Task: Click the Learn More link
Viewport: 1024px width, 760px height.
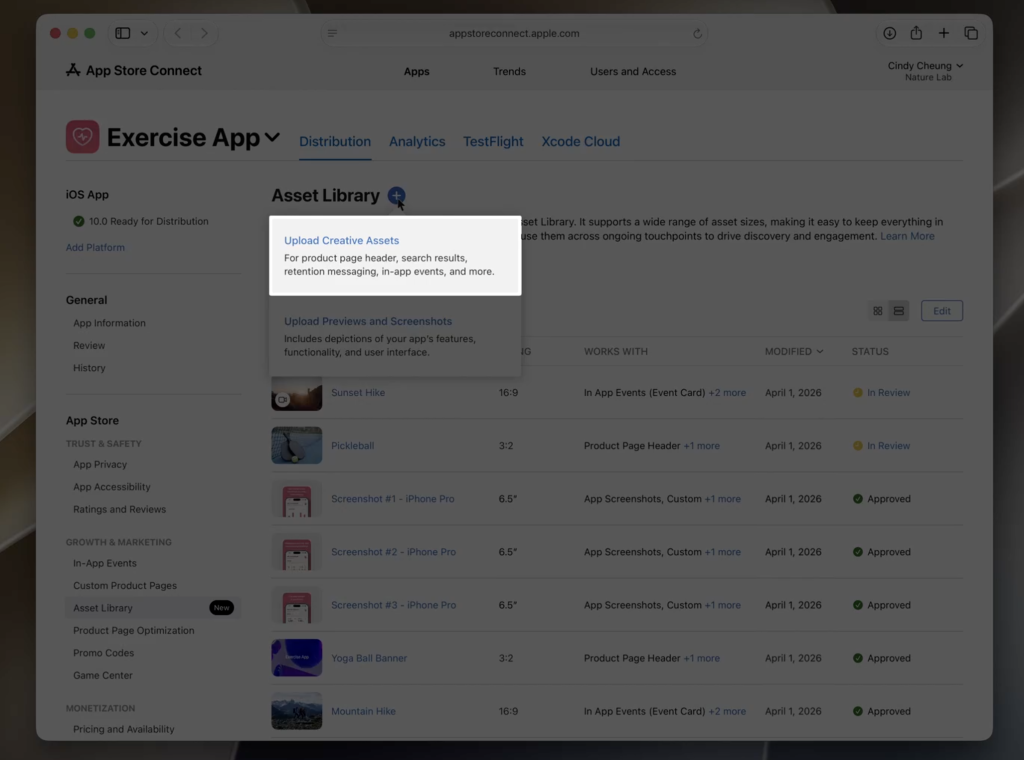Action: [x=907, y=236]
